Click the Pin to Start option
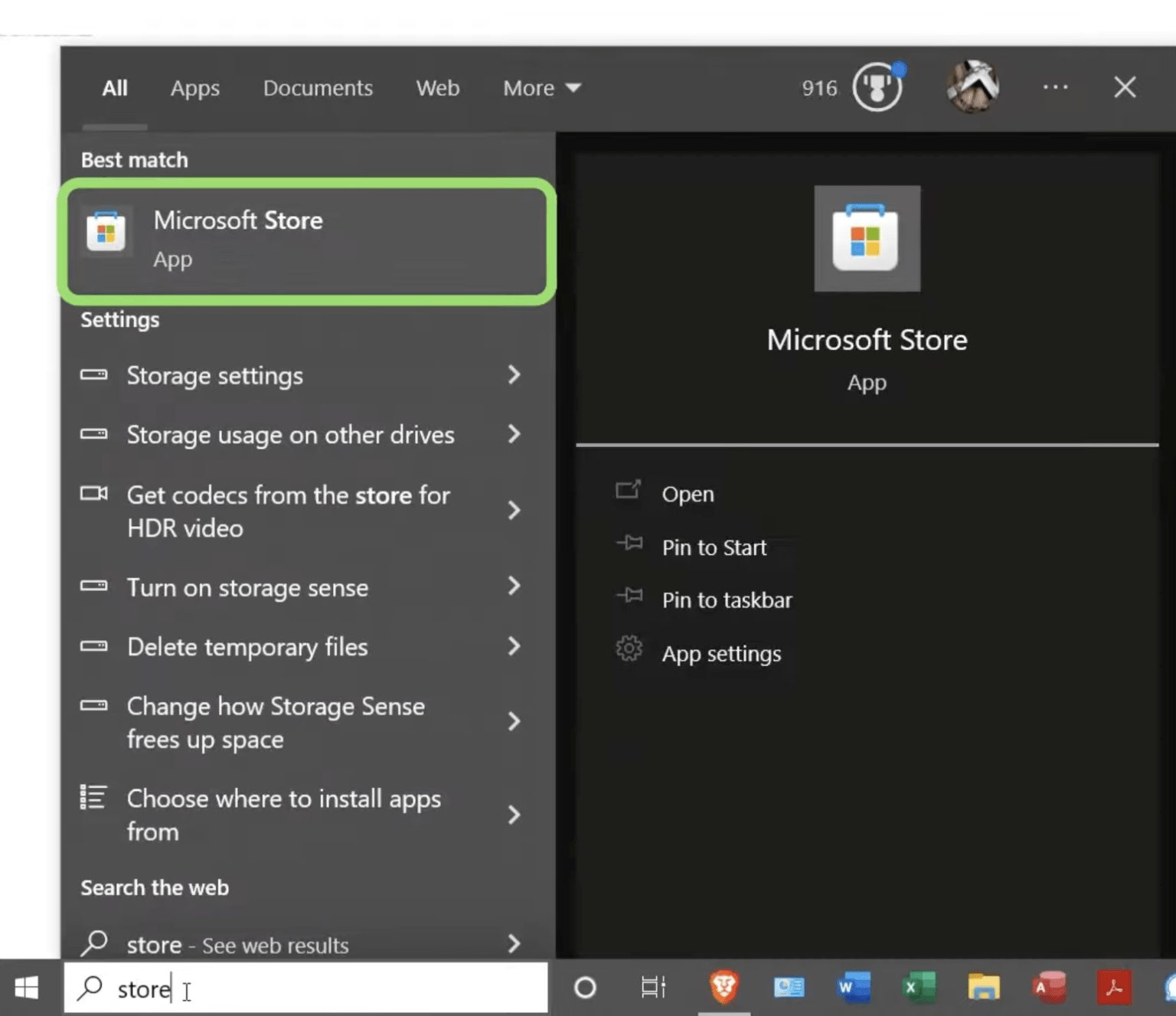Image resolution: width=1176 pixels, height=1016 pixels. (714, 547)
